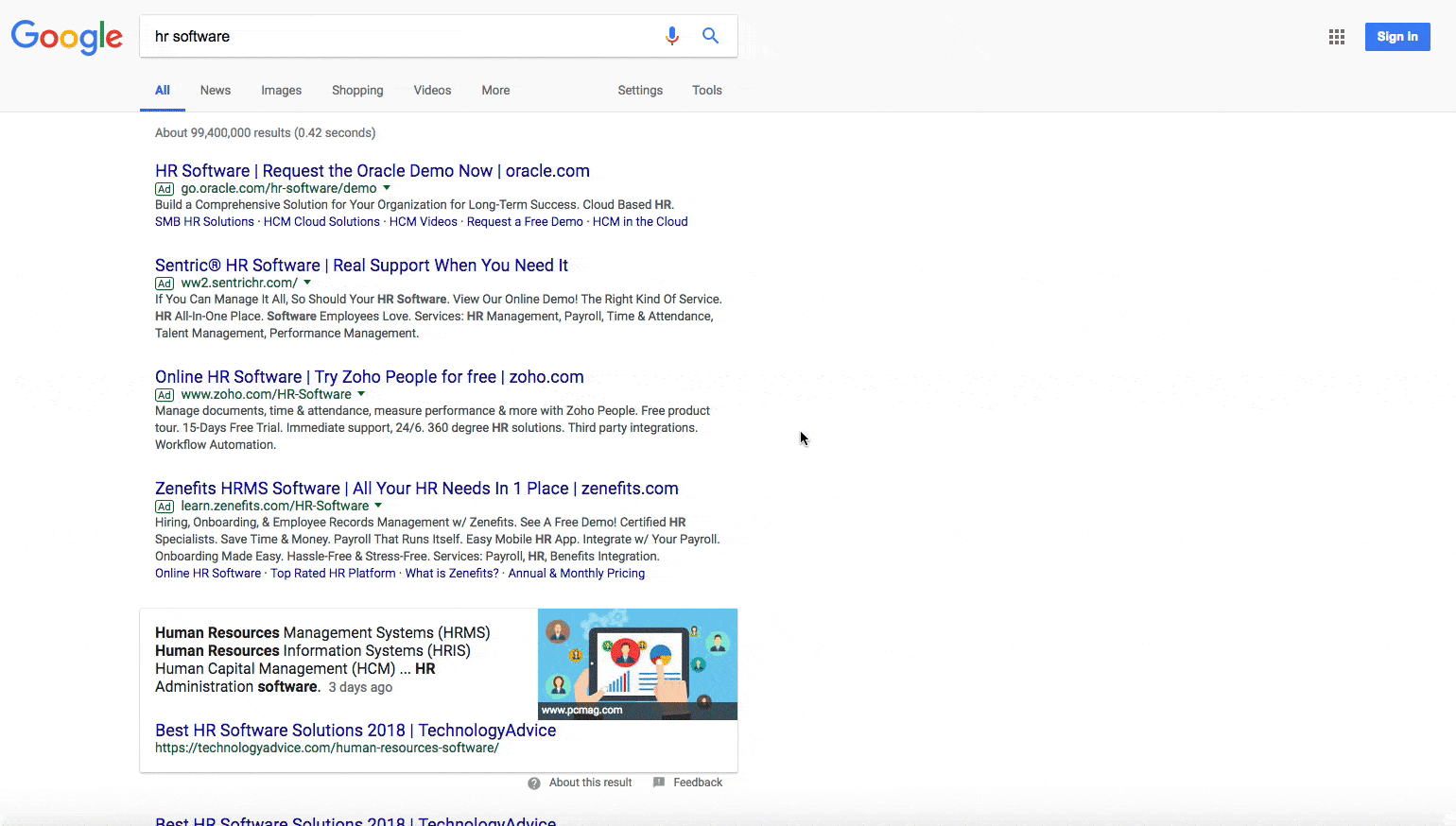Open the Zenefits HRMS Software ad headline
This screenshot has height=826, width=1456.
417,489
